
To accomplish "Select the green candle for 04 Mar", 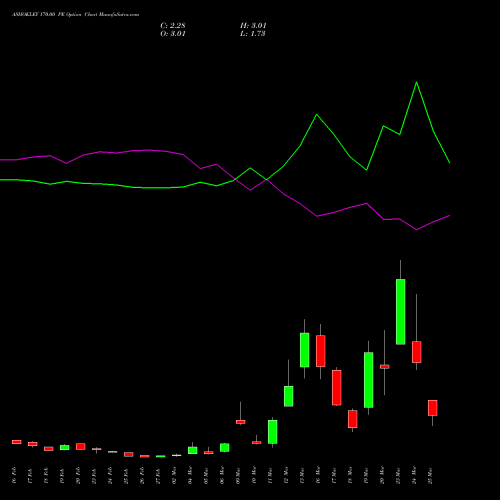I will (193, 450).
